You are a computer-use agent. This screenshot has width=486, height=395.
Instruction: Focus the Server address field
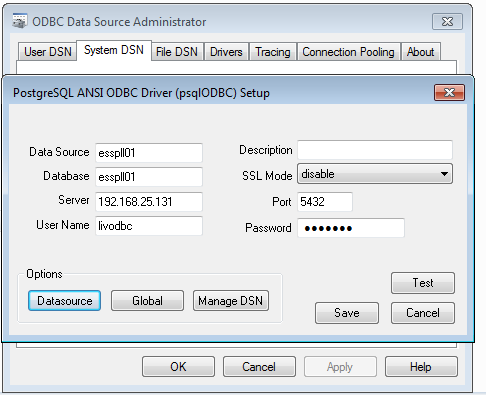click(x=149, y=201)
